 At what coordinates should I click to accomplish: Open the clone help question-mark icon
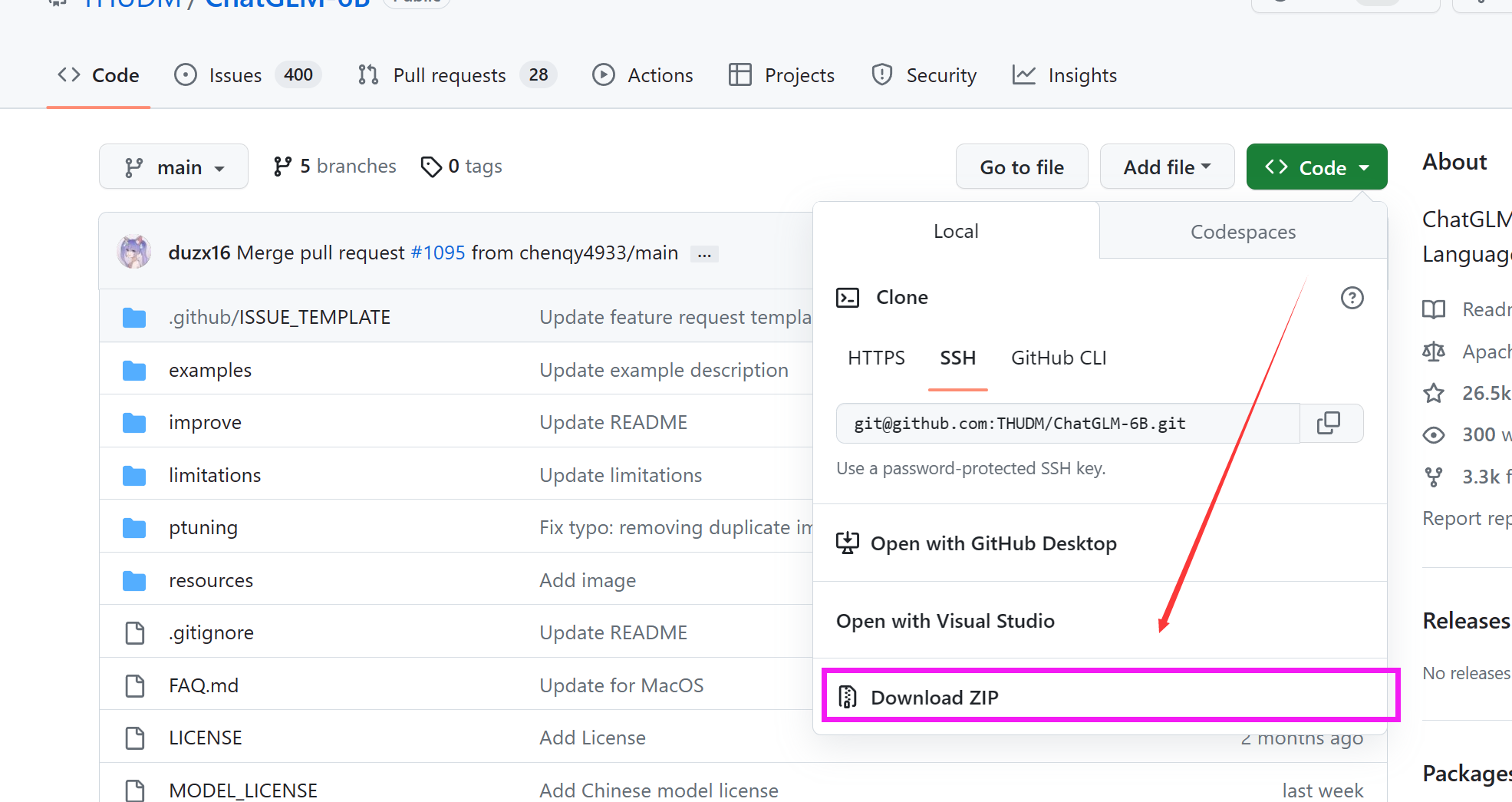pyautogui.click(x=1352, y=298)
